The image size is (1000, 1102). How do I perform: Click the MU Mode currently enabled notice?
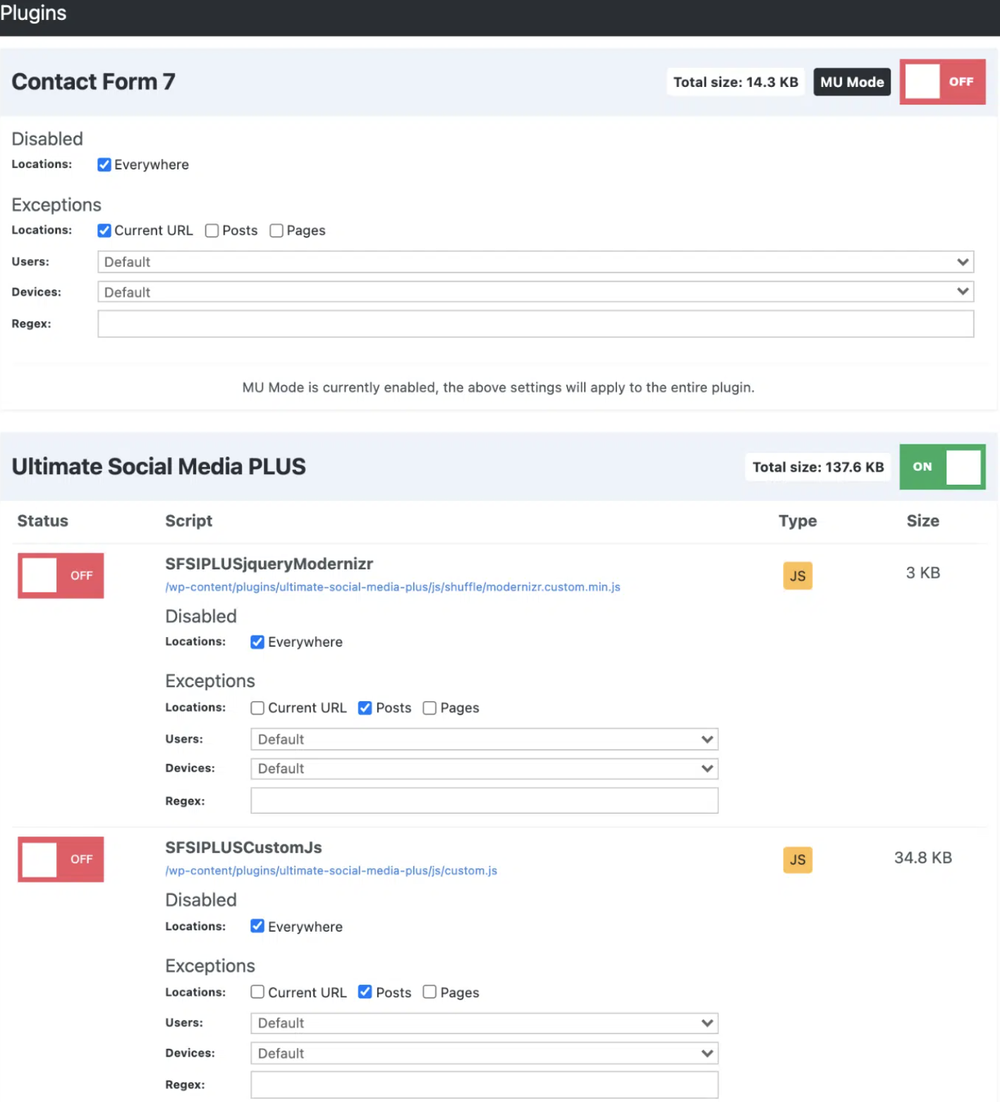498,387
